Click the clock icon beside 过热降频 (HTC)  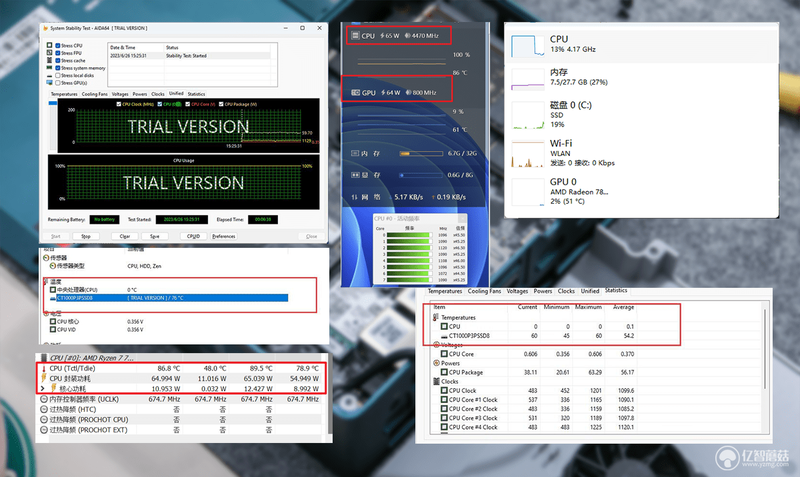coord(44,409)
